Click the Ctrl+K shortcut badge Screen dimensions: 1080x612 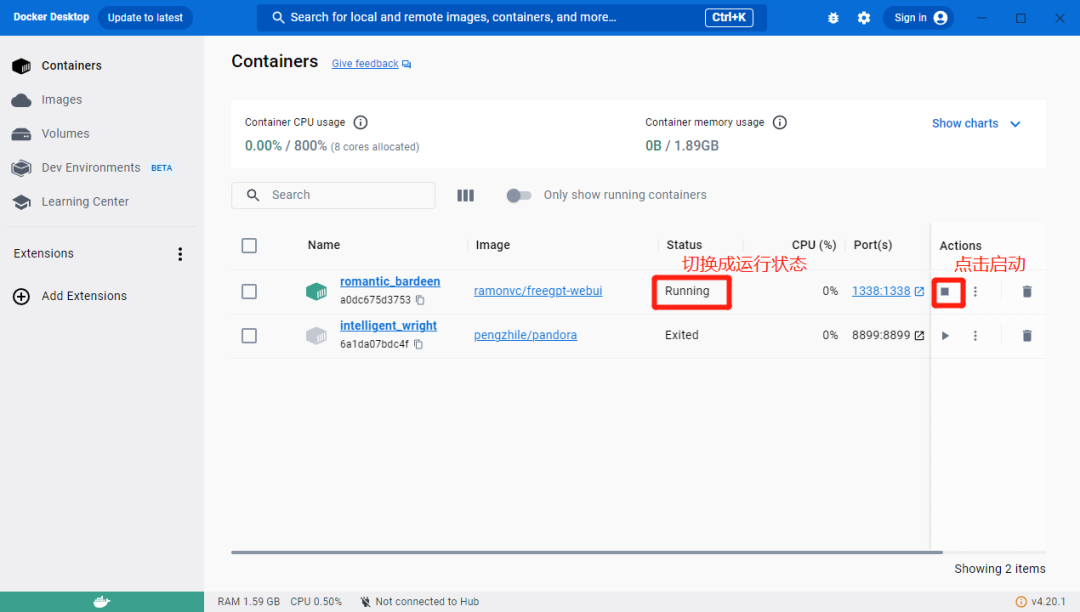point(729,18)
